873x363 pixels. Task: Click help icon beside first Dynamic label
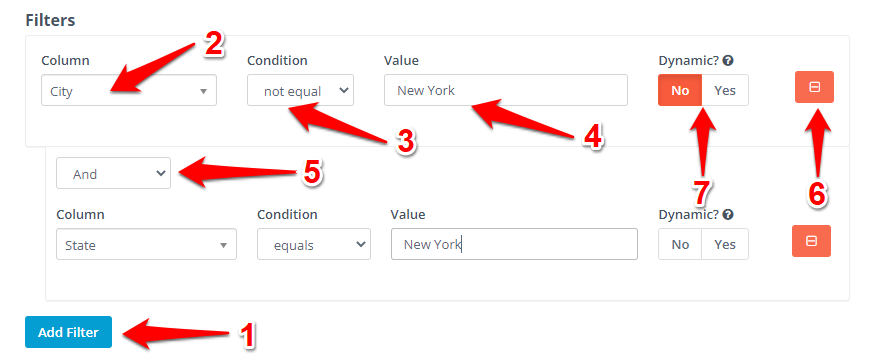click(x=727, y=60)
